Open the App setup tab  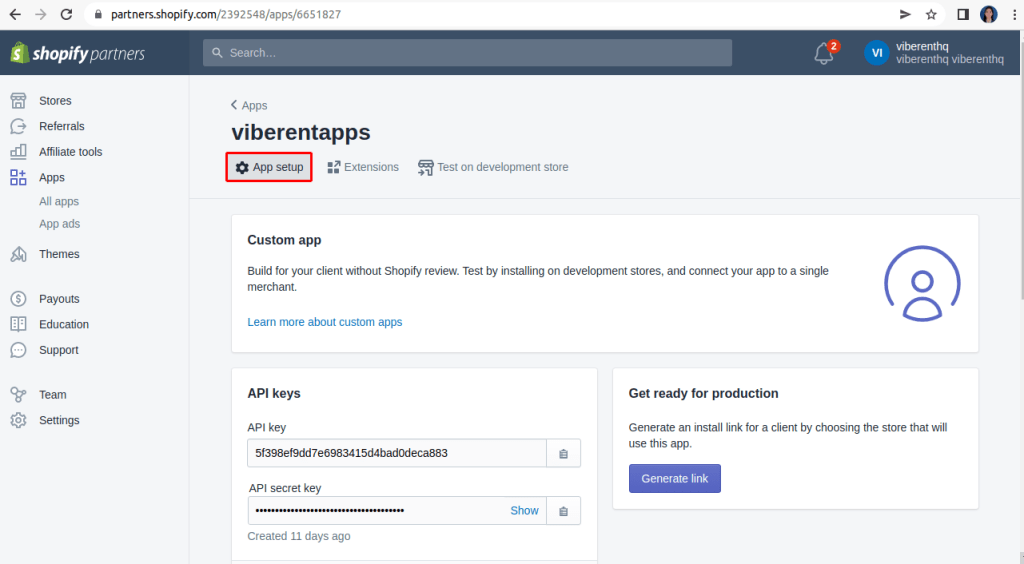tap(269, 167)
